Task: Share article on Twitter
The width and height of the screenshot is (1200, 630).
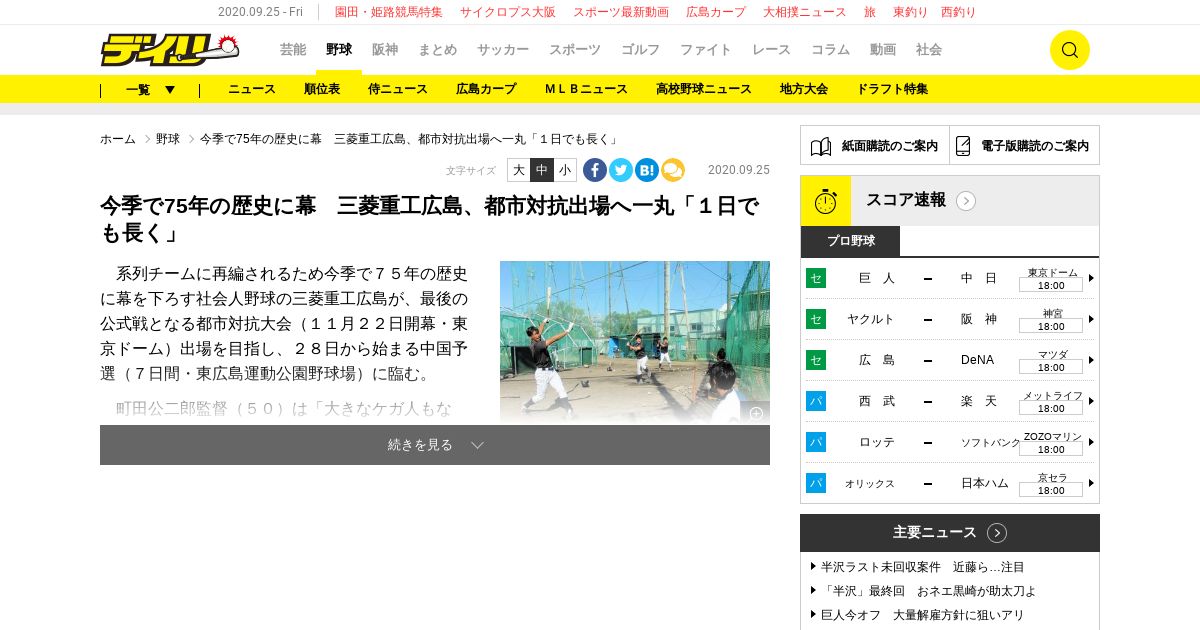Action: pyautogui.click(x=621, y=170)
